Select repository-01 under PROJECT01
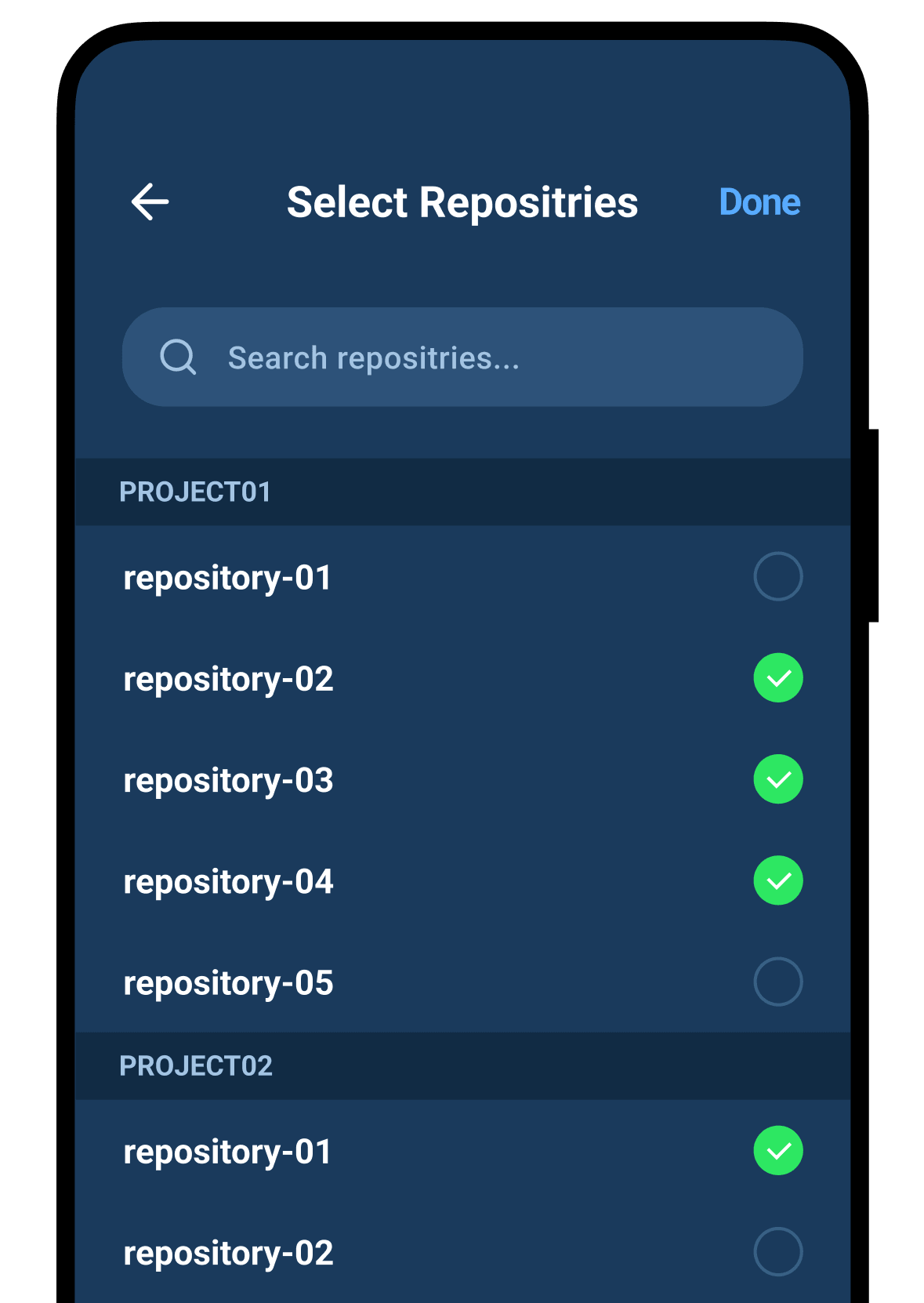This screenshot has height=1303, width=924. point(777,577)
